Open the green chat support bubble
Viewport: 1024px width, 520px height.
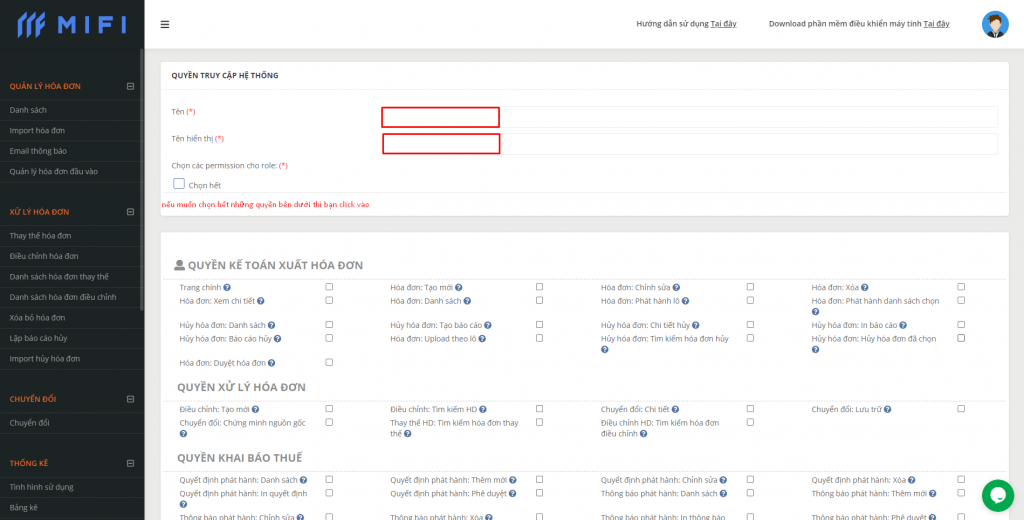[997, 495]
